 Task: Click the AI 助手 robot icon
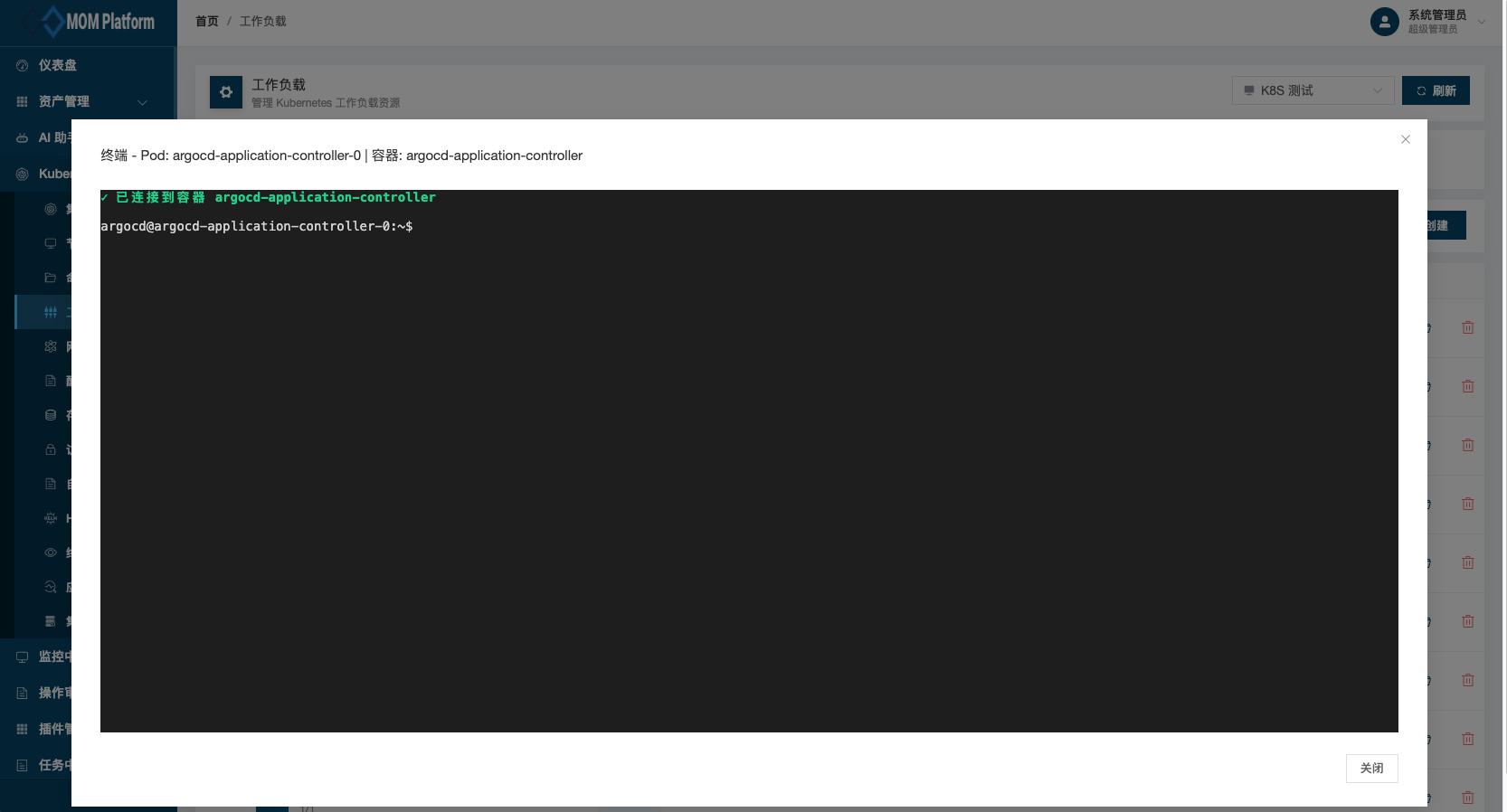pyautogui.click(x=23, y=137)
